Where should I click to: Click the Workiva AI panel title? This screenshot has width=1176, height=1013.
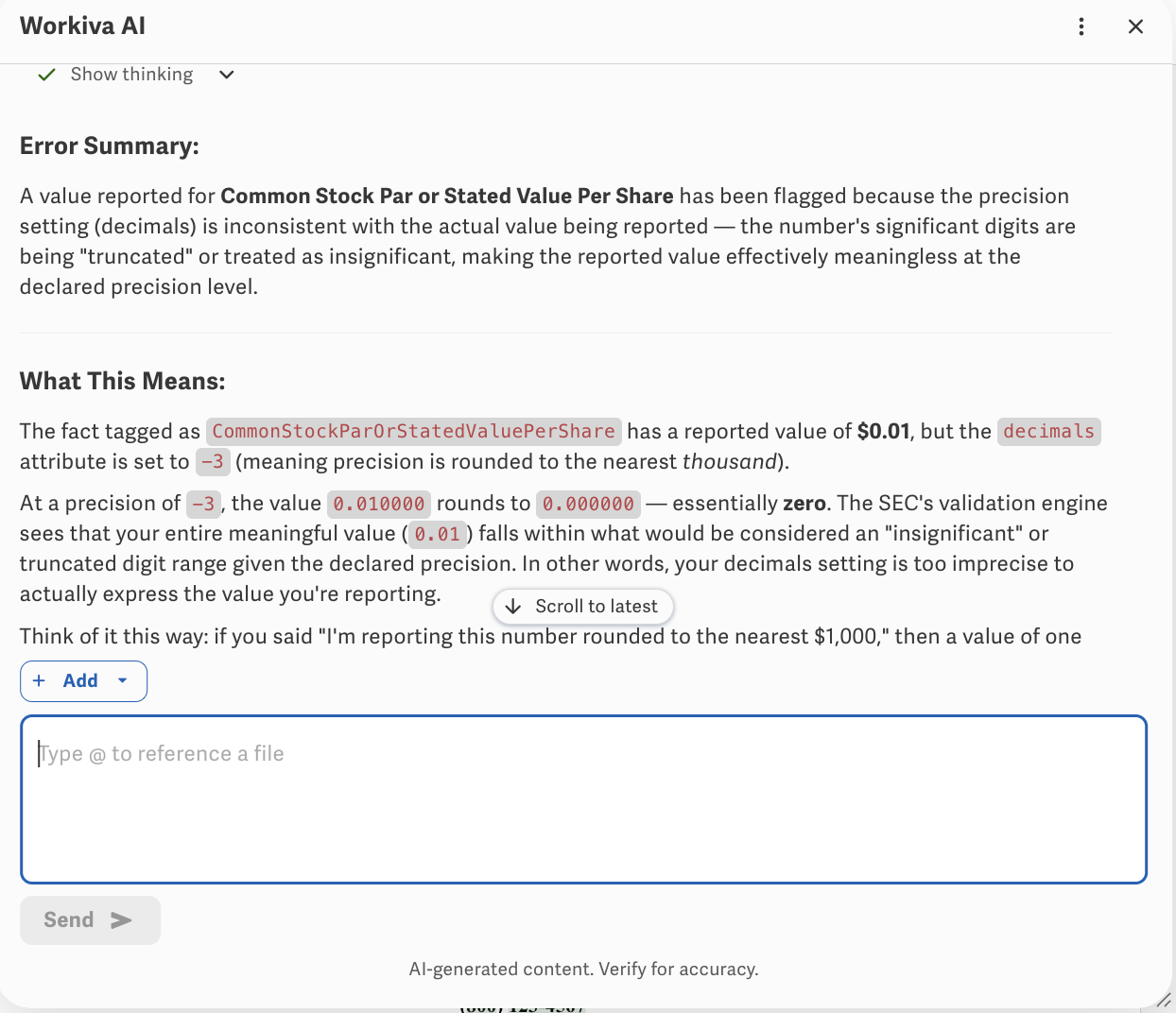83,26
